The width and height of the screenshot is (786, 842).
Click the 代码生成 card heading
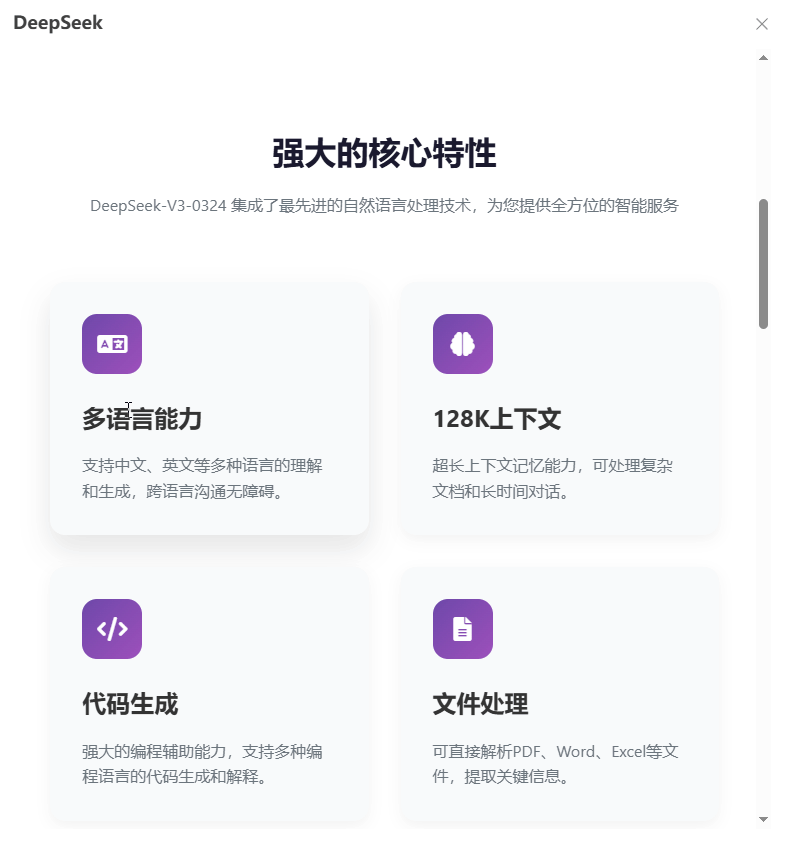click(130, 703)
